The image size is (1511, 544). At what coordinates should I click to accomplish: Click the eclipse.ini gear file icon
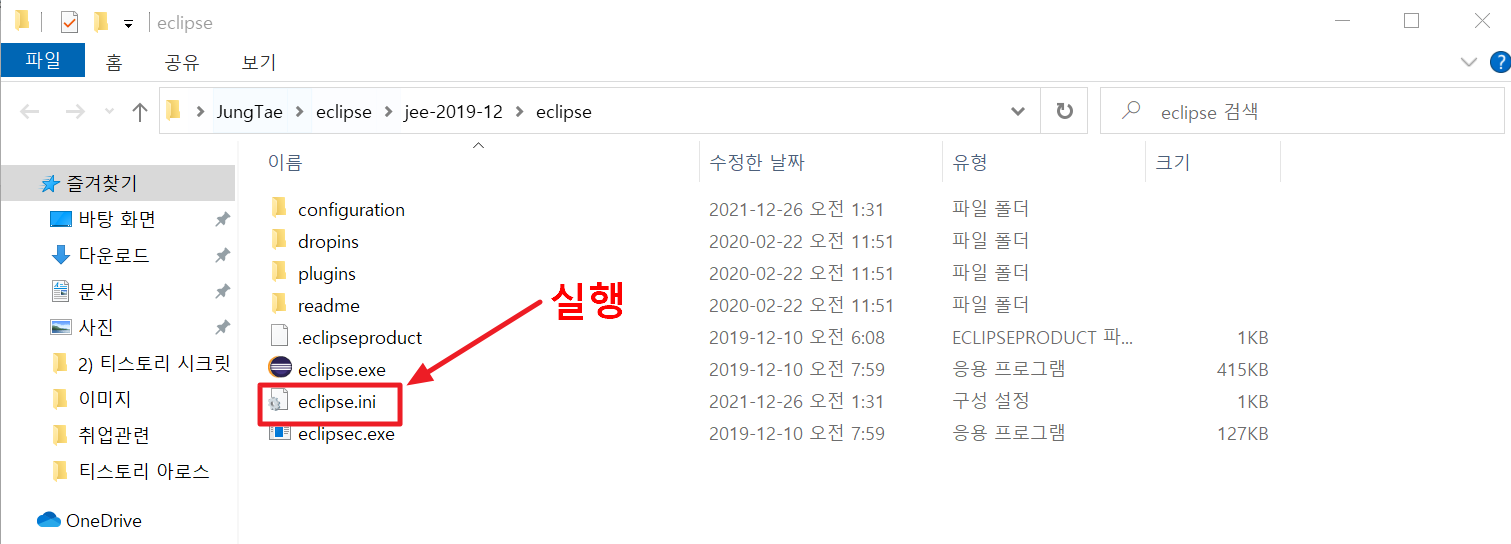pyautogui.click(x=279, y=402)
